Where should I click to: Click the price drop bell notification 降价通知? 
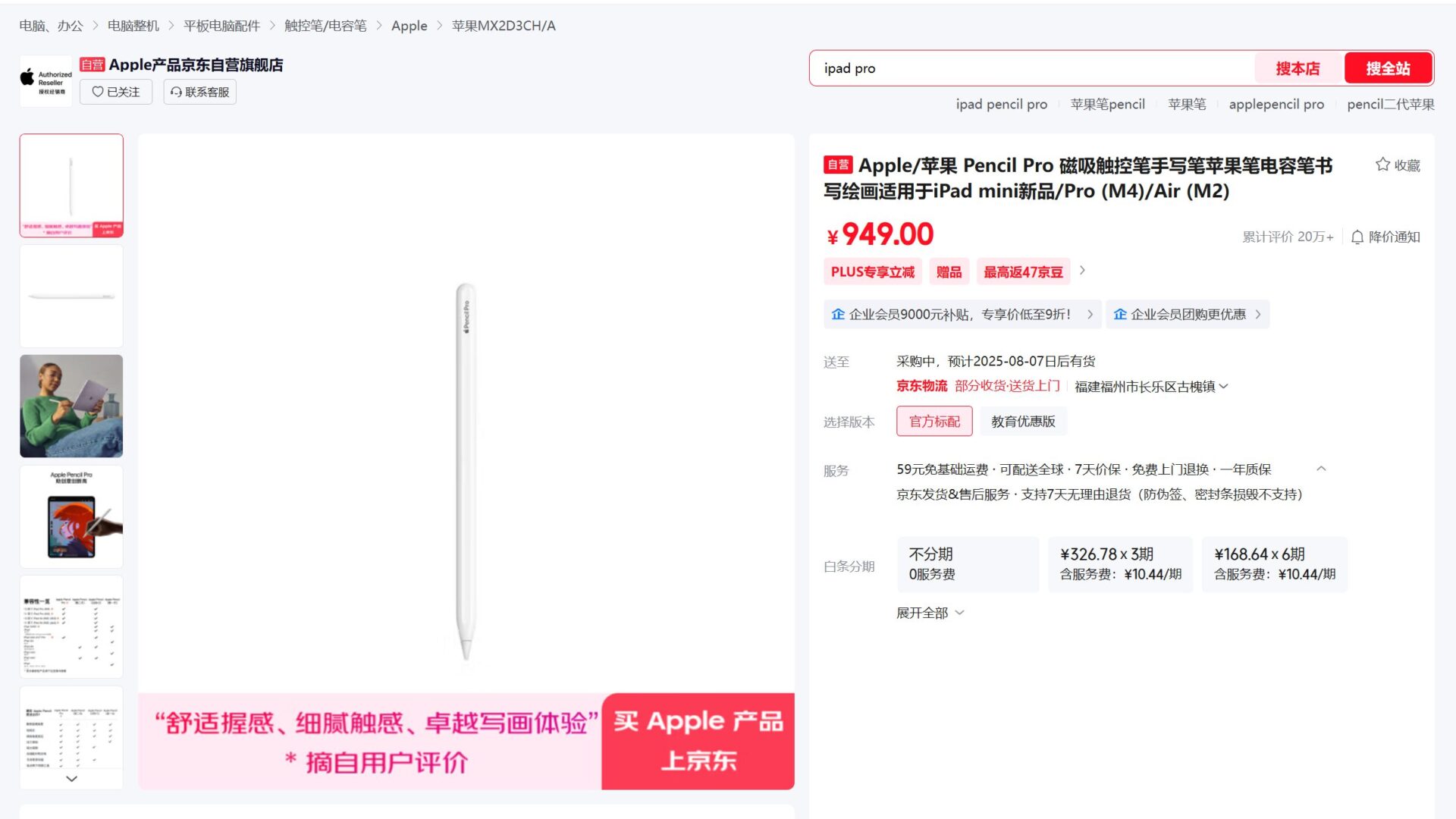click(x=1385, y=237)
